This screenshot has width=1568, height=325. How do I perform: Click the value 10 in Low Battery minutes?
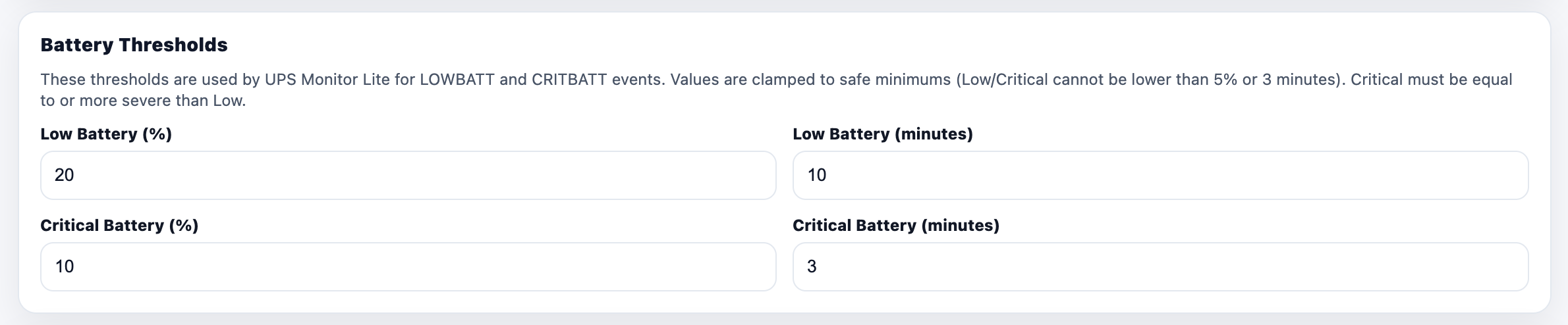coord(816,175)
